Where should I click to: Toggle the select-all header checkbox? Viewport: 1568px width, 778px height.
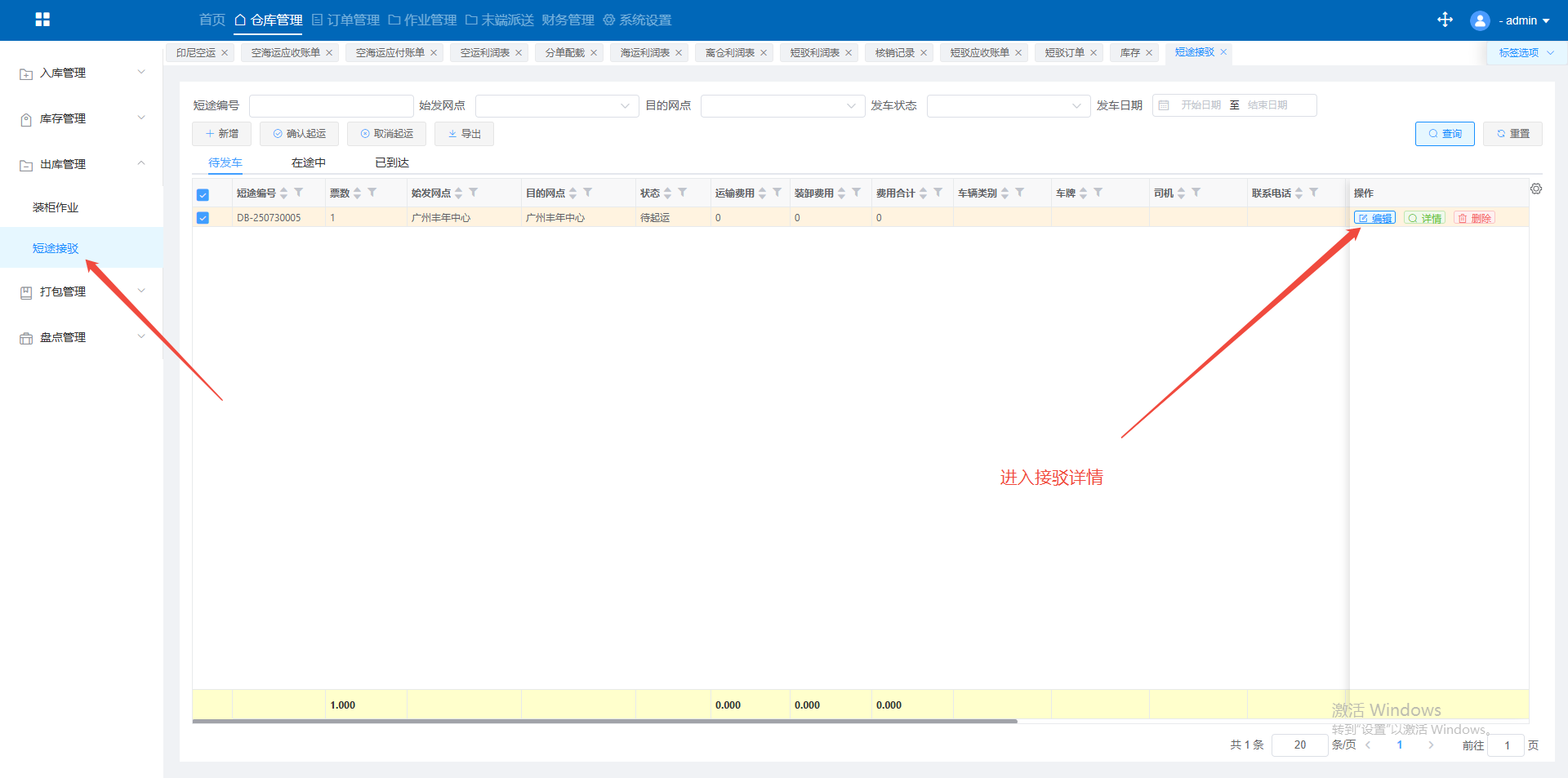click(203, 194)
